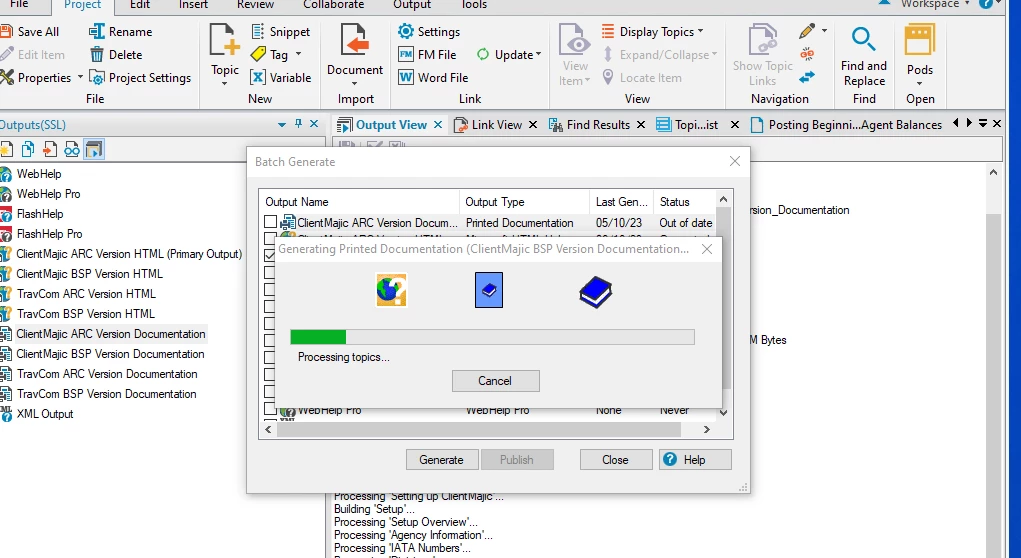The width and height of the screenshot is (1021, 558).
Task: Click the Duplicate Output icon in Outputs pod
Action: coord(28,150)
